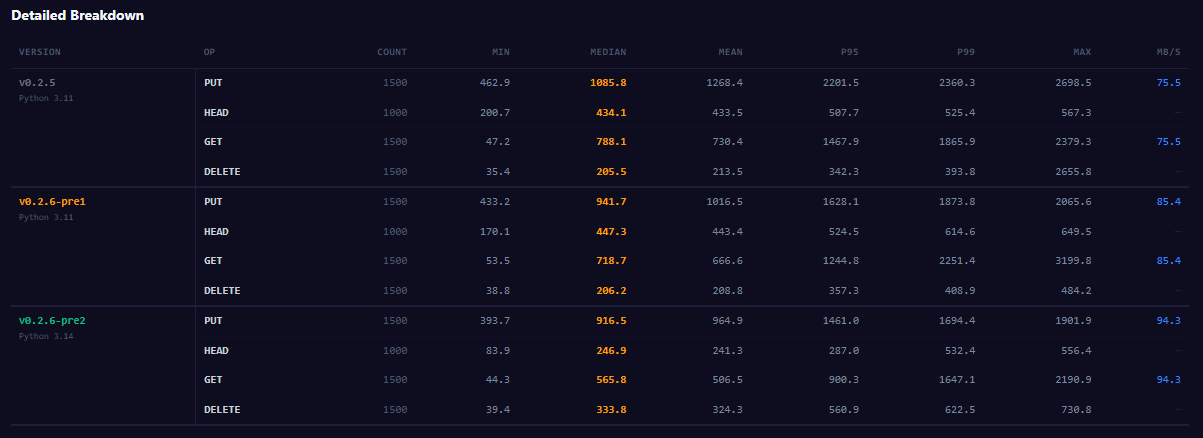The width and height of the screenshot is (1203, 438).
Task: Select the v0.2.6-pre2 version label
Action: 52,320
